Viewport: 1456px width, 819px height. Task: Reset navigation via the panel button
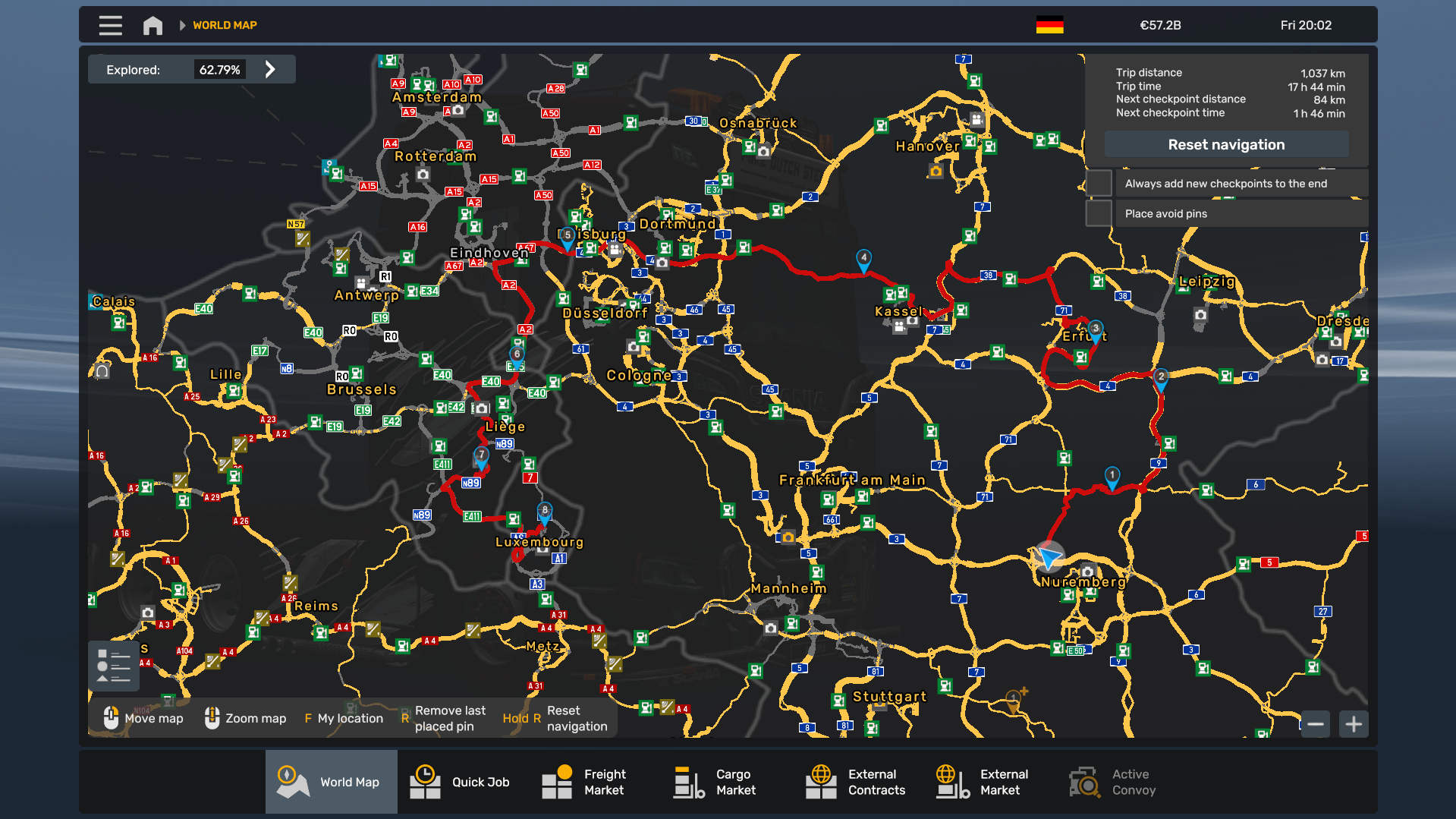(x=1226, y=144)
